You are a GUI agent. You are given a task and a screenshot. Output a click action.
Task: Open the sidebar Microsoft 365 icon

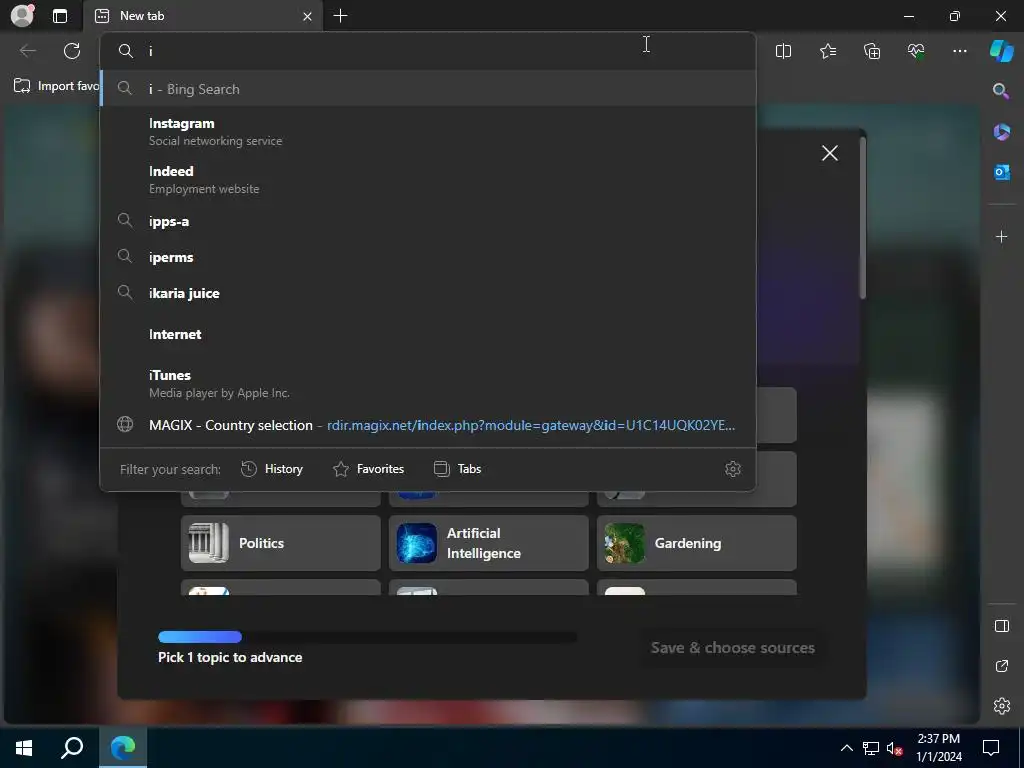coord(1001,132)
